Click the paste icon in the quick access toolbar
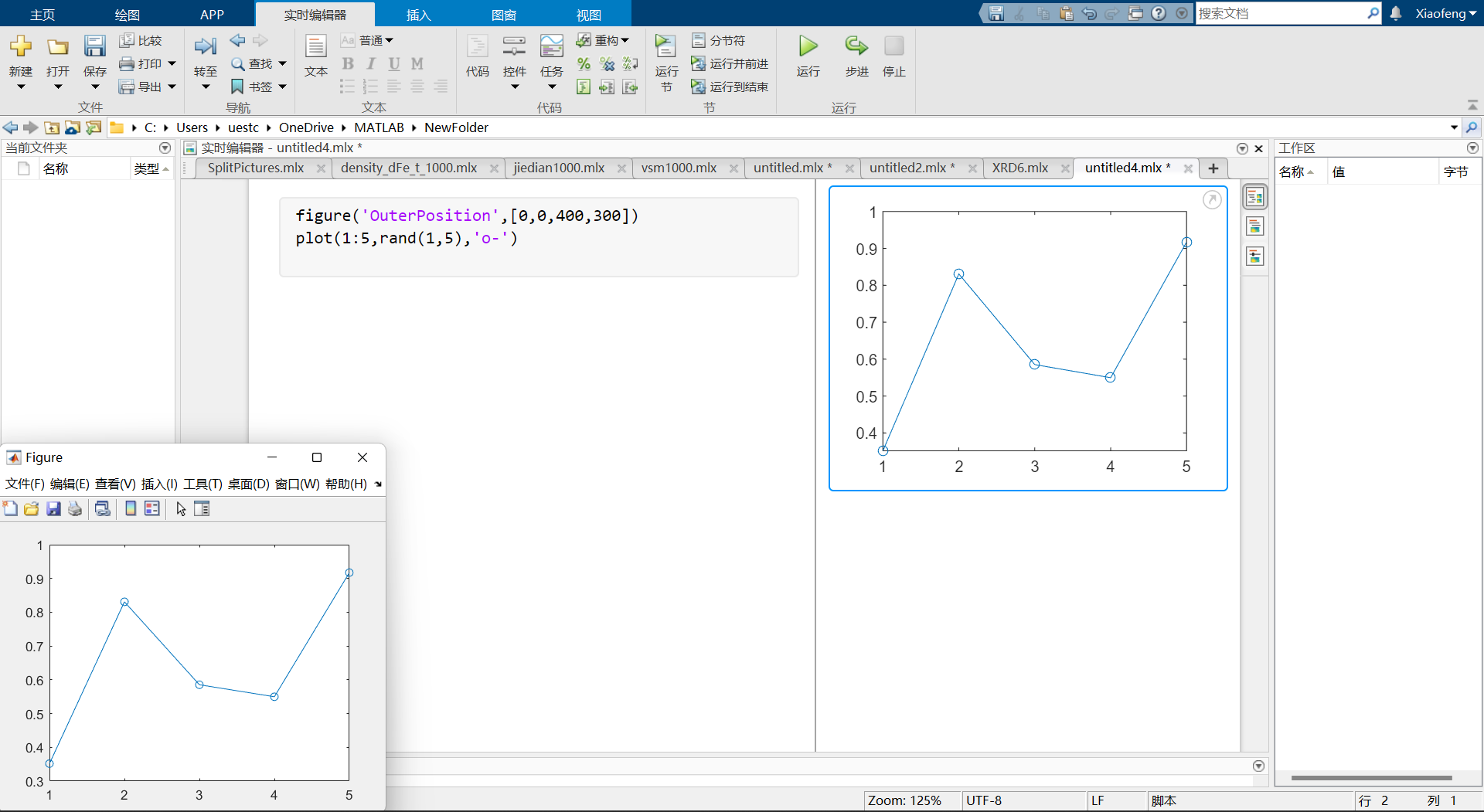 1066,13
